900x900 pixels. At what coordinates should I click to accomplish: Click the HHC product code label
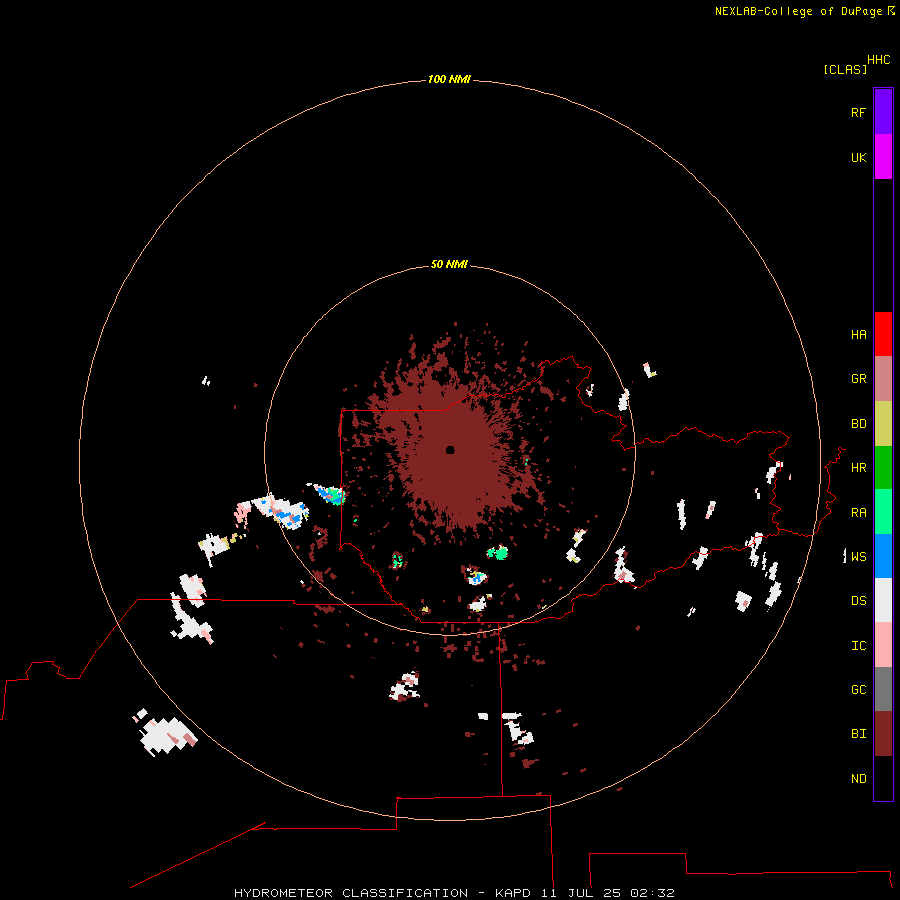[x=878, y=60]
